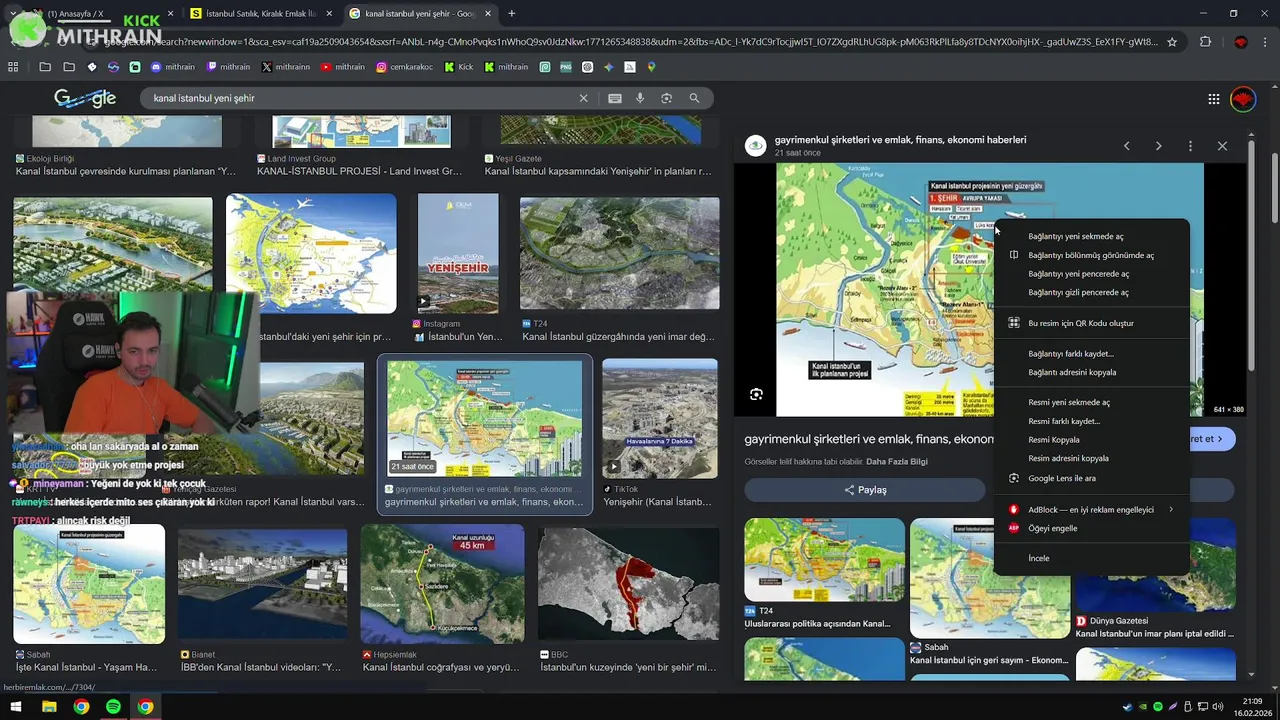The height and width of the screenshot is (720, 1280).
Task: Open the Google apps grid
Action: tap(1214, 99)
